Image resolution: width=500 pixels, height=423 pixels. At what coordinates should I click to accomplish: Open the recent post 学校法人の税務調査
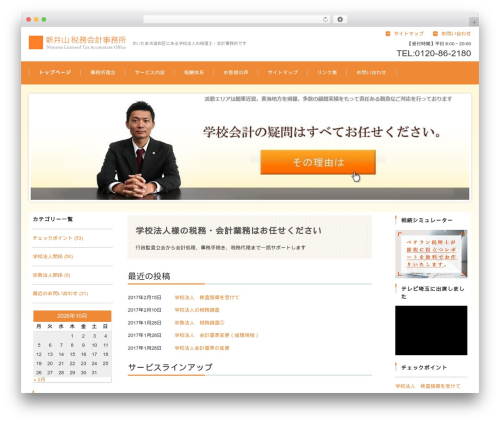[197, 310]
